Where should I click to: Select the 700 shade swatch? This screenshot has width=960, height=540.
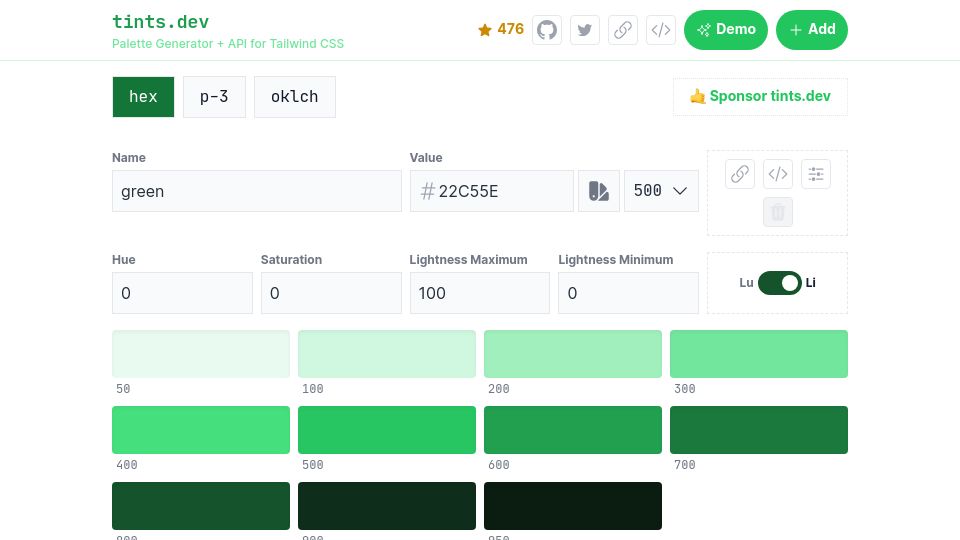(x=759, y=430)
